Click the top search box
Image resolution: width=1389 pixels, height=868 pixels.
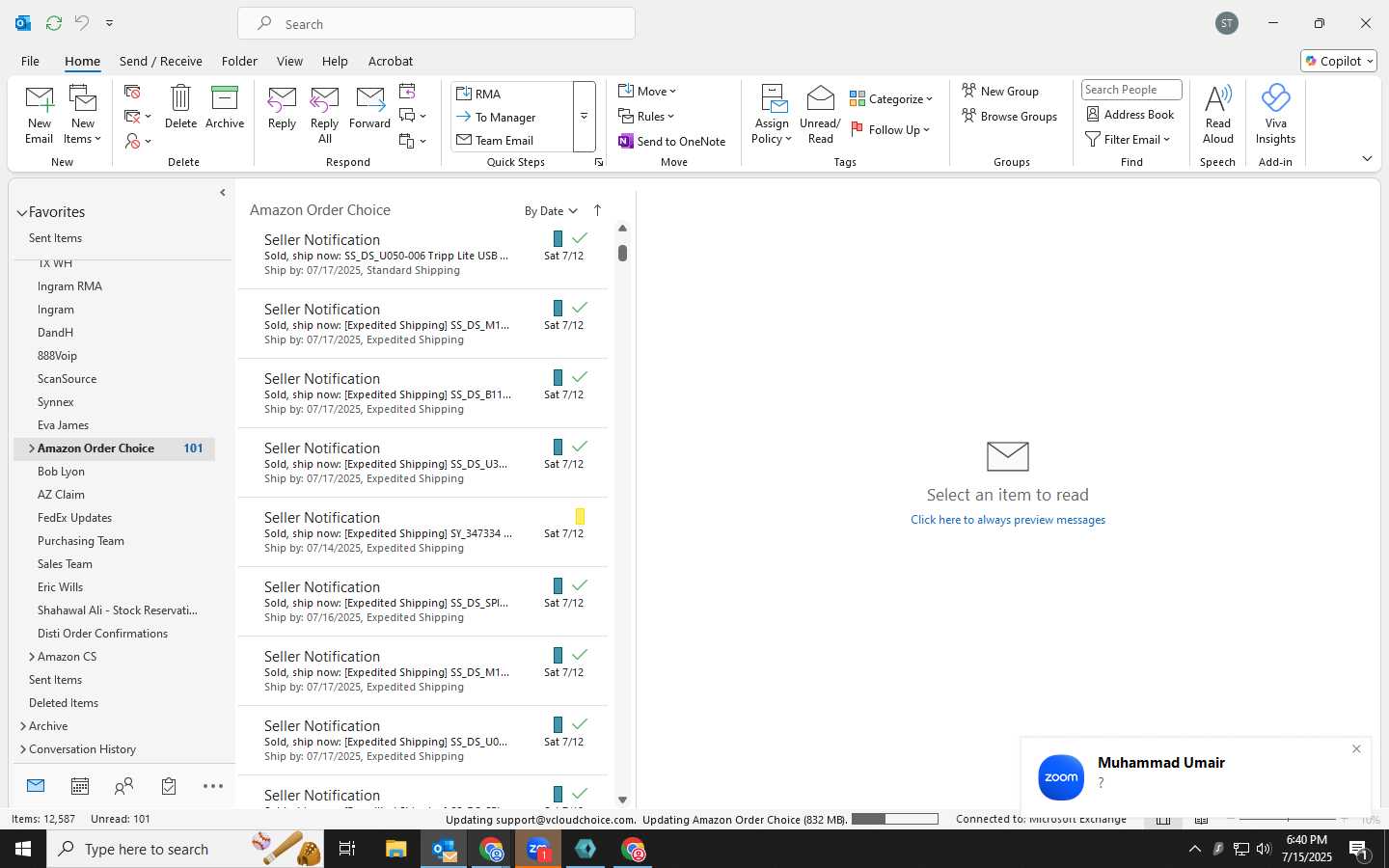pyautogui.click(x=436, y=23)
